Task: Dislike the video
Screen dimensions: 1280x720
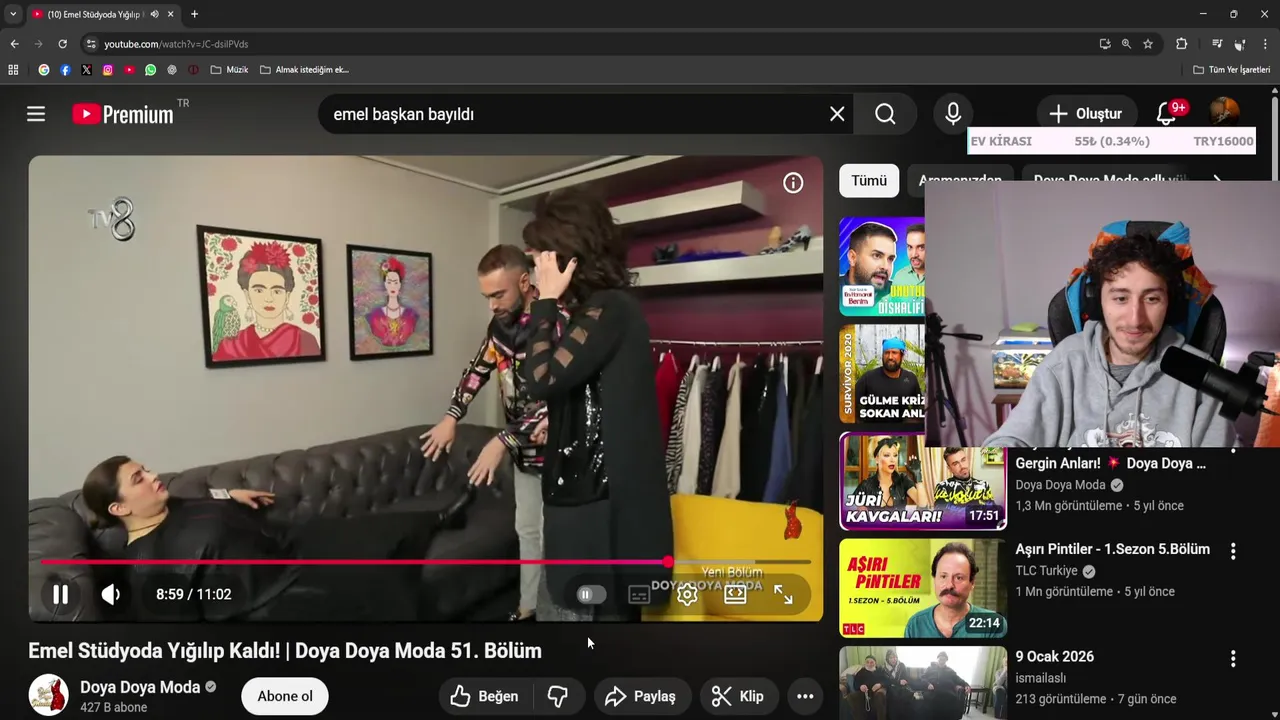Action: (x=558, y=696)
